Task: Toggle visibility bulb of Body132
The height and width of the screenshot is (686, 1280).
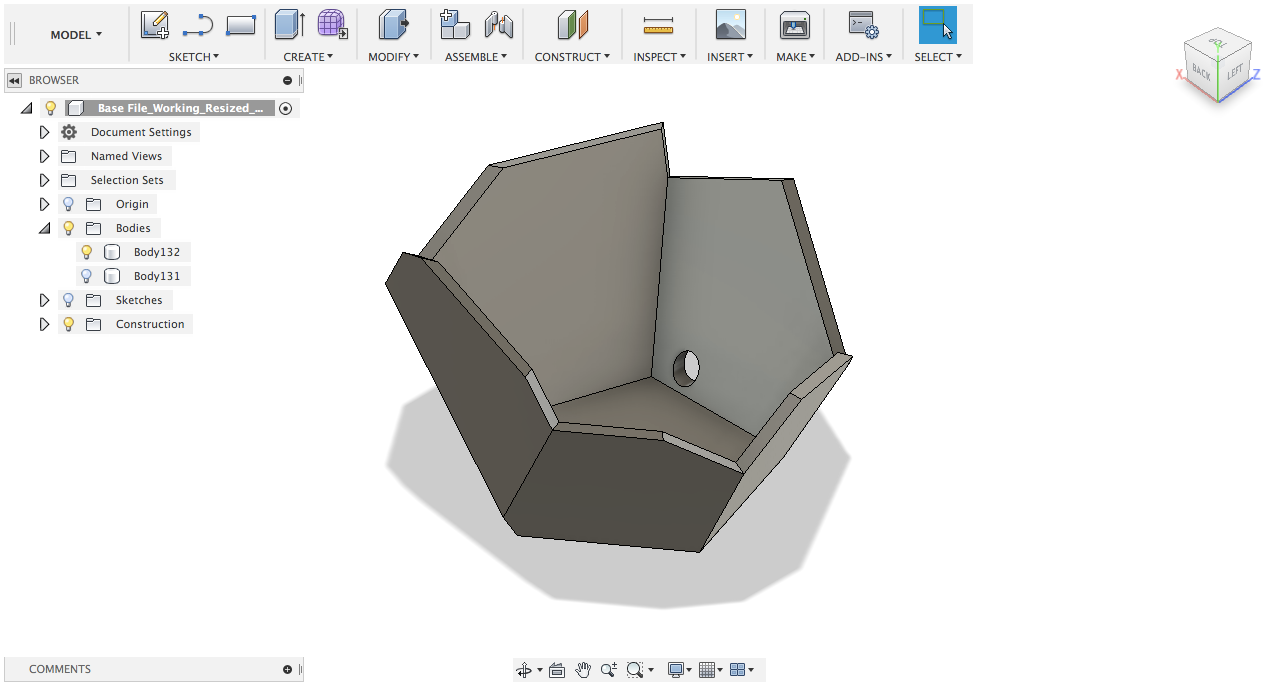Action: [87, 252]
